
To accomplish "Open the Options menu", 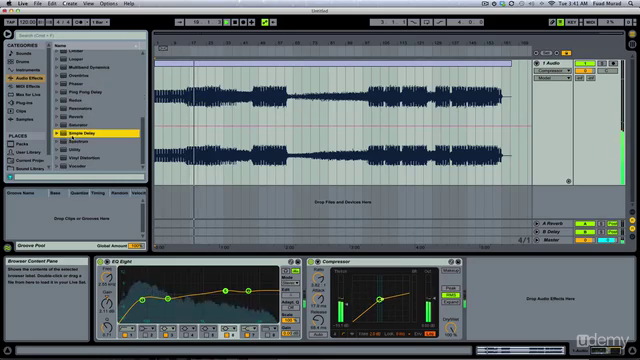I will pos(109,3).
